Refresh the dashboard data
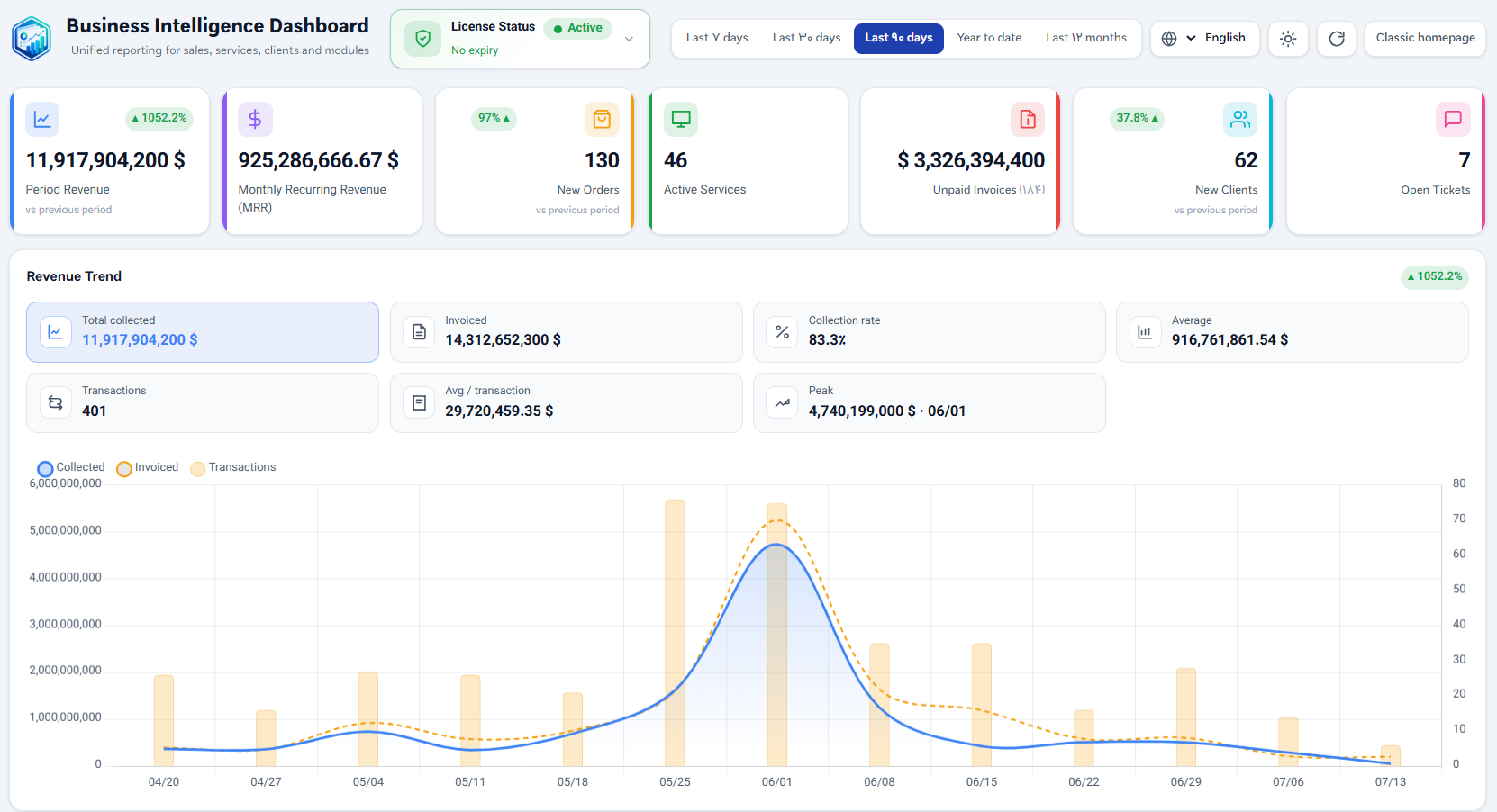The width and height of the screenshot is (1497, 812). (x=1337, y=39)
